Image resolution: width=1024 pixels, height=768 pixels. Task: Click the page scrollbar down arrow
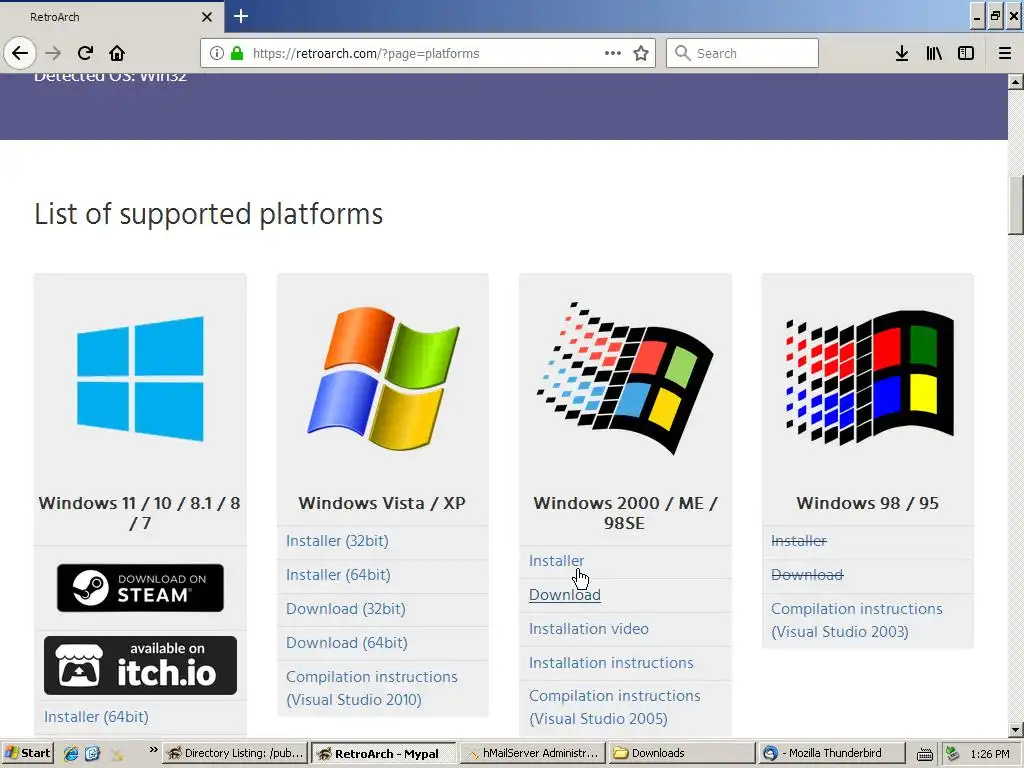click(x=1016, y=729)
